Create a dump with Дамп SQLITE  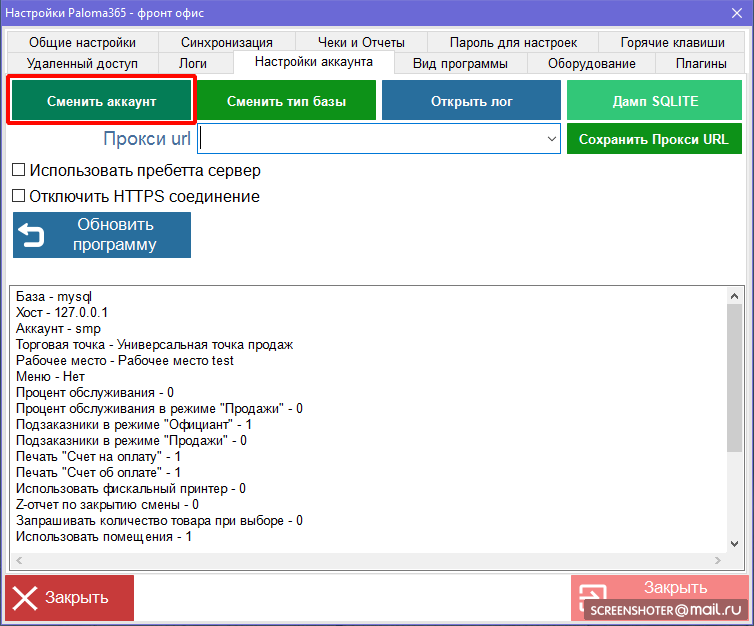(x=655, y=101)
